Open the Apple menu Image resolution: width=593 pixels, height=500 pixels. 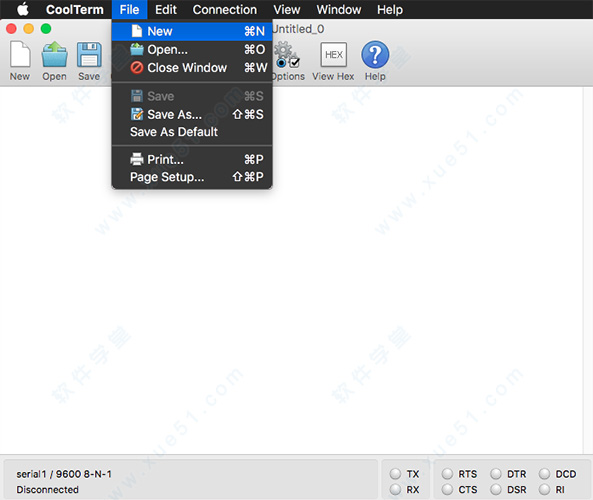[x=23, y=9]
